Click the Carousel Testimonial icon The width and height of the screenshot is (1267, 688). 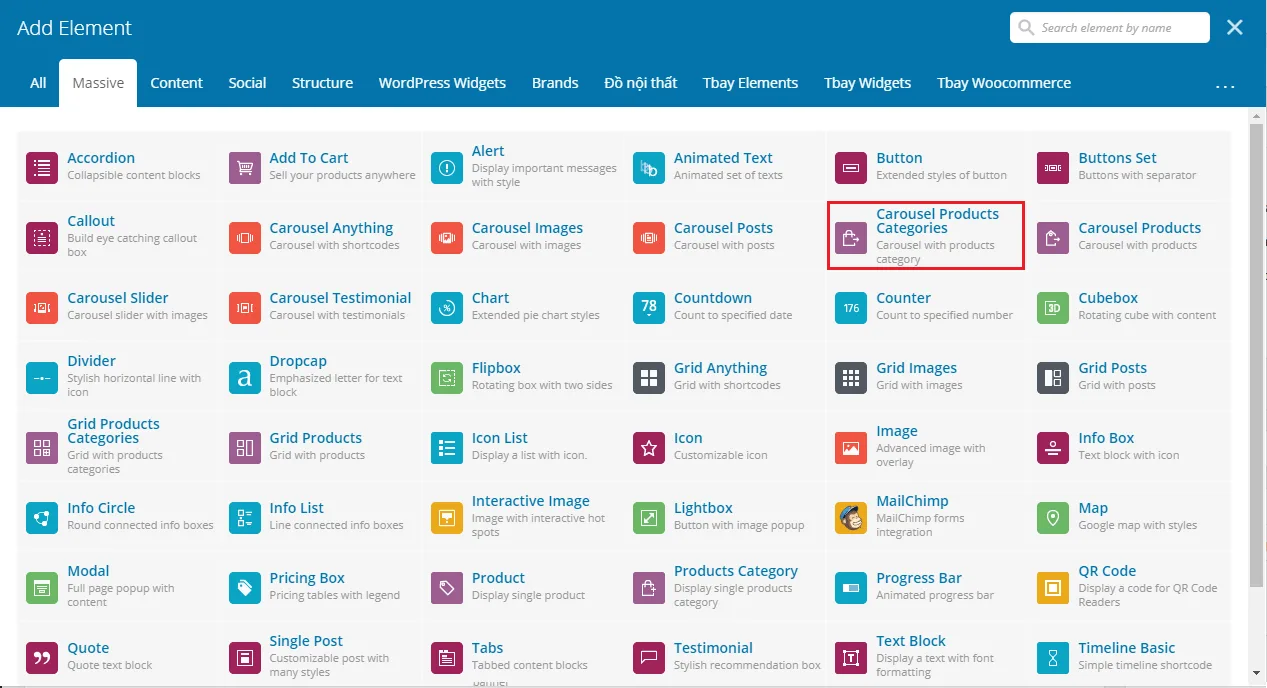(244, 308)
